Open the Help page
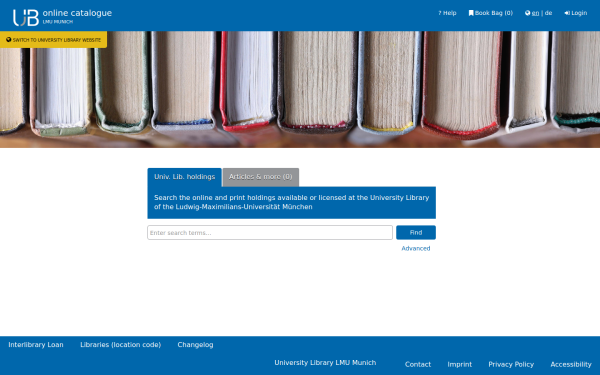Image resolution: width=600 pixels, height=375 pixels. tap(447, 13)
